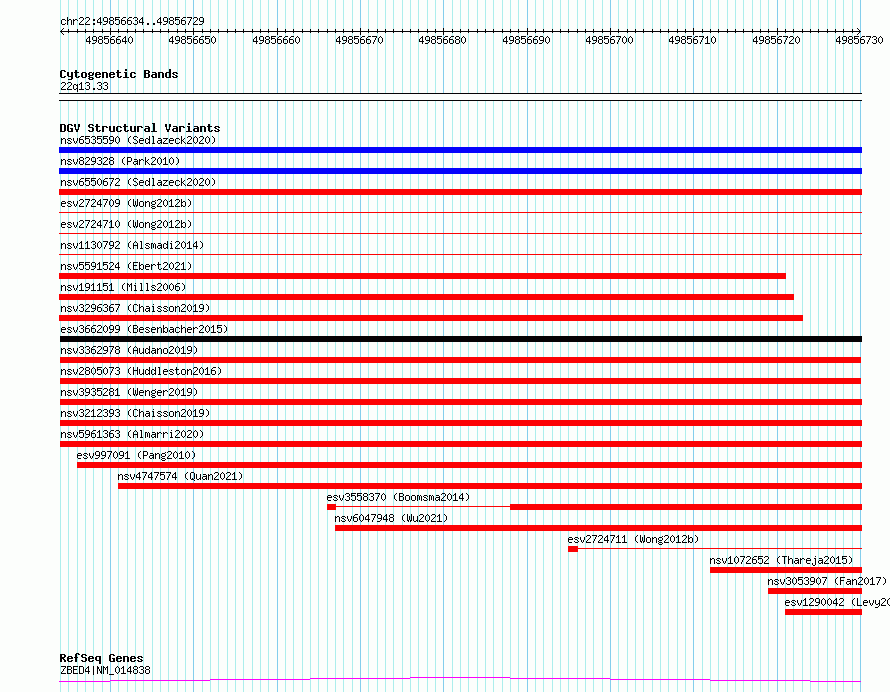Select the nsv3362978 (Audano2019) label

129,350
